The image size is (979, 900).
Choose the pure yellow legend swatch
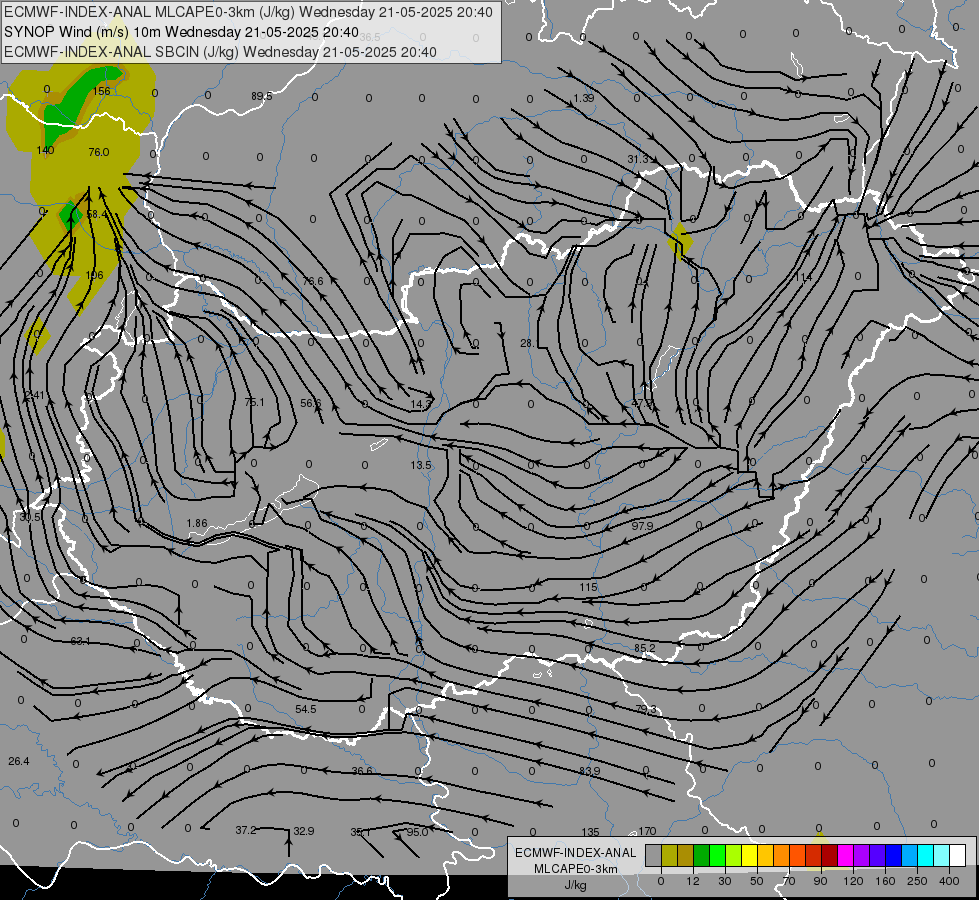point(749,855)
